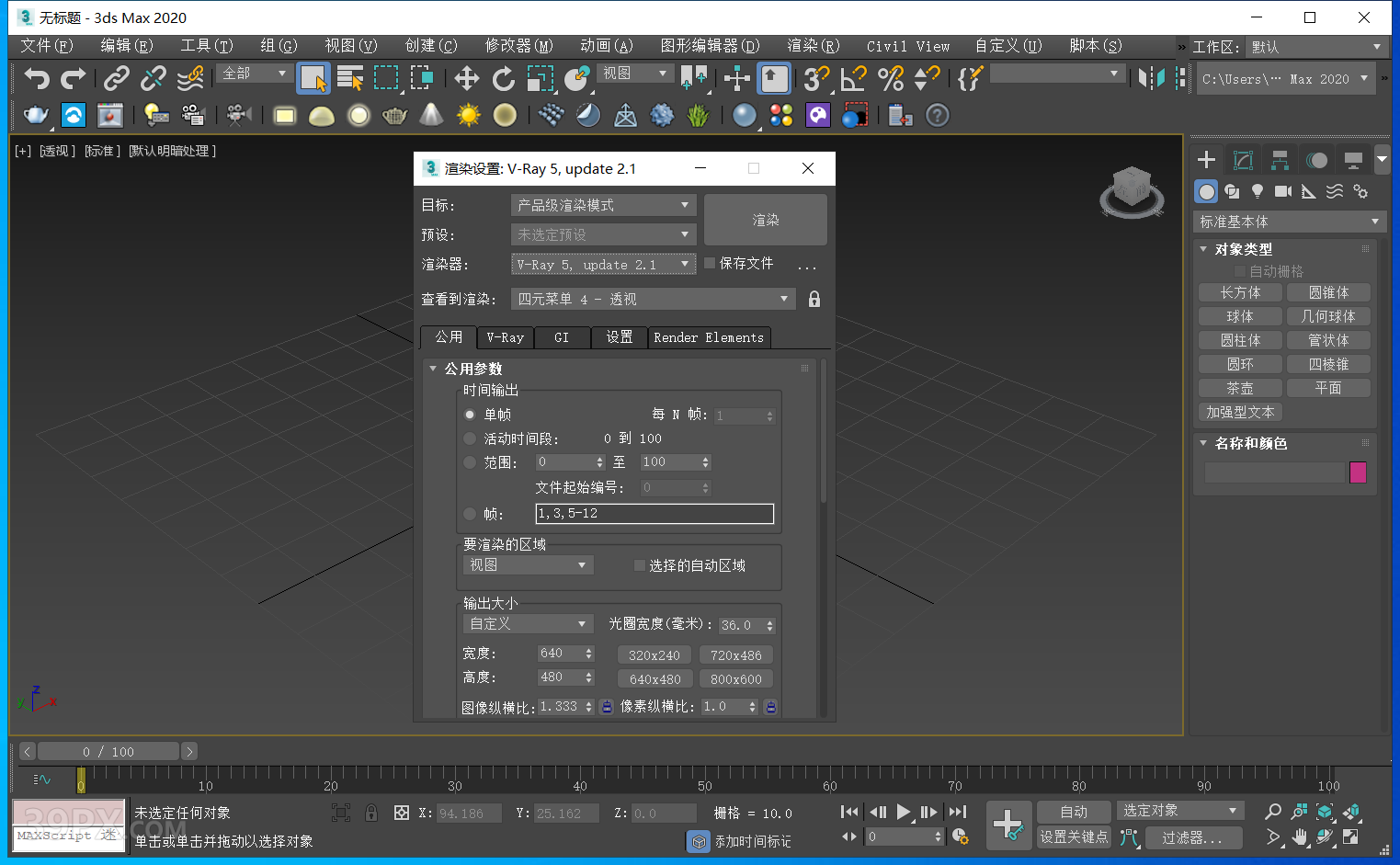Click the Mirror tool icon
Image resolution: width=1400 pixels, height=865 pixels.
point(1151,79)
